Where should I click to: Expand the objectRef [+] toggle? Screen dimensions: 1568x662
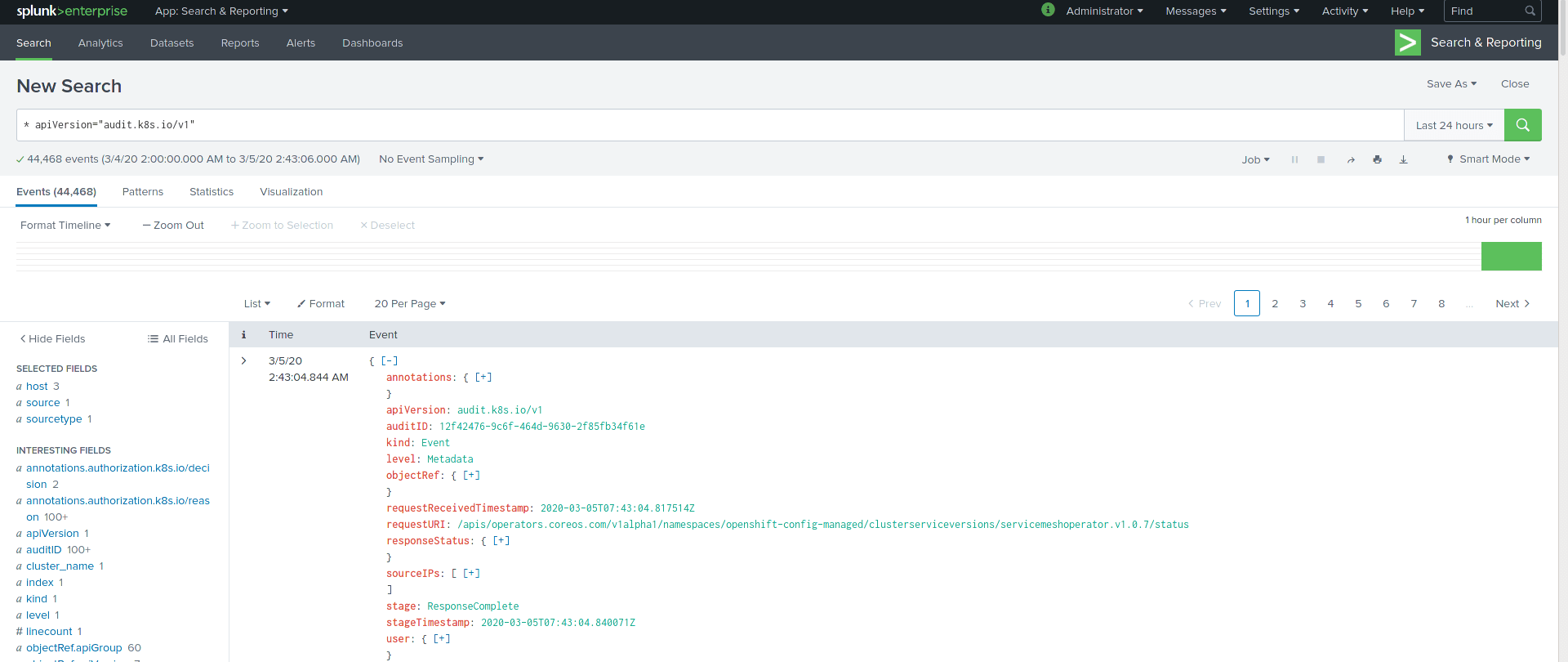471,475
